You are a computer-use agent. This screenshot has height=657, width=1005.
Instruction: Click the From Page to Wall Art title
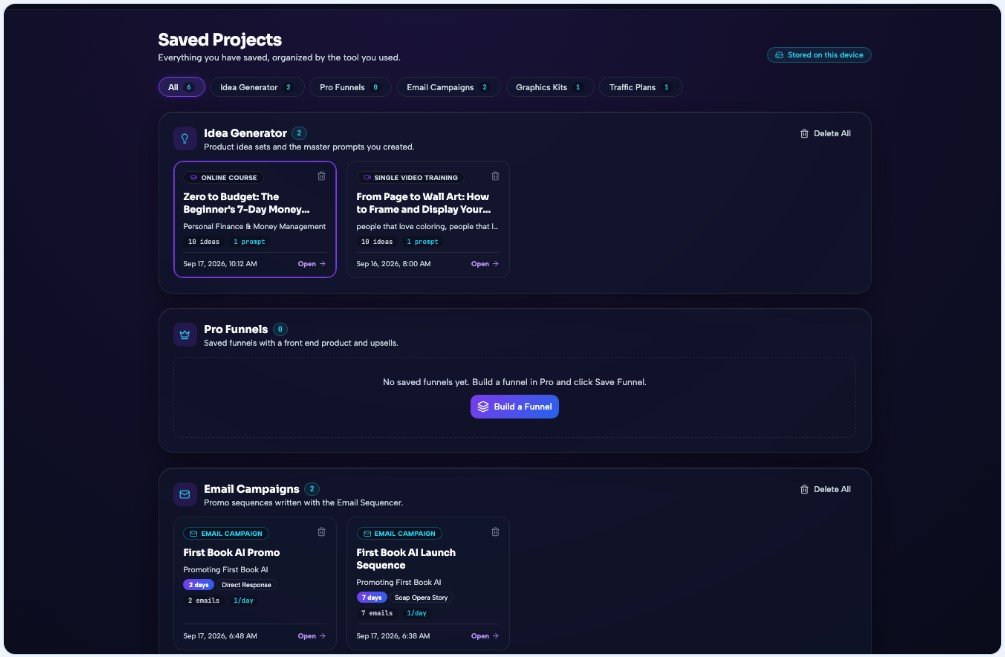(424, 203)
